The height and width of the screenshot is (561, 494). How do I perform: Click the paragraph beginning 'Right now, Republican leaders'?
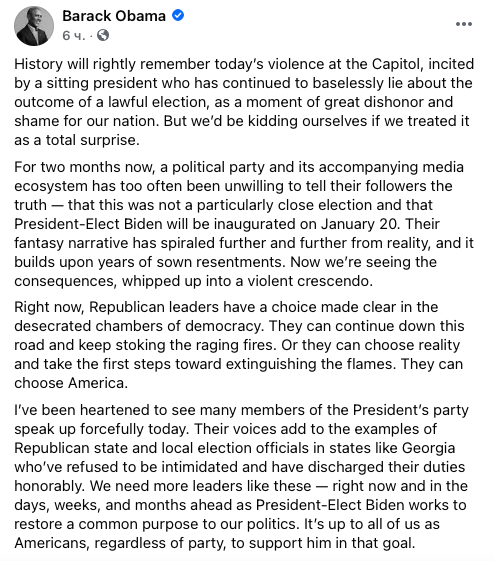(239, 345)
